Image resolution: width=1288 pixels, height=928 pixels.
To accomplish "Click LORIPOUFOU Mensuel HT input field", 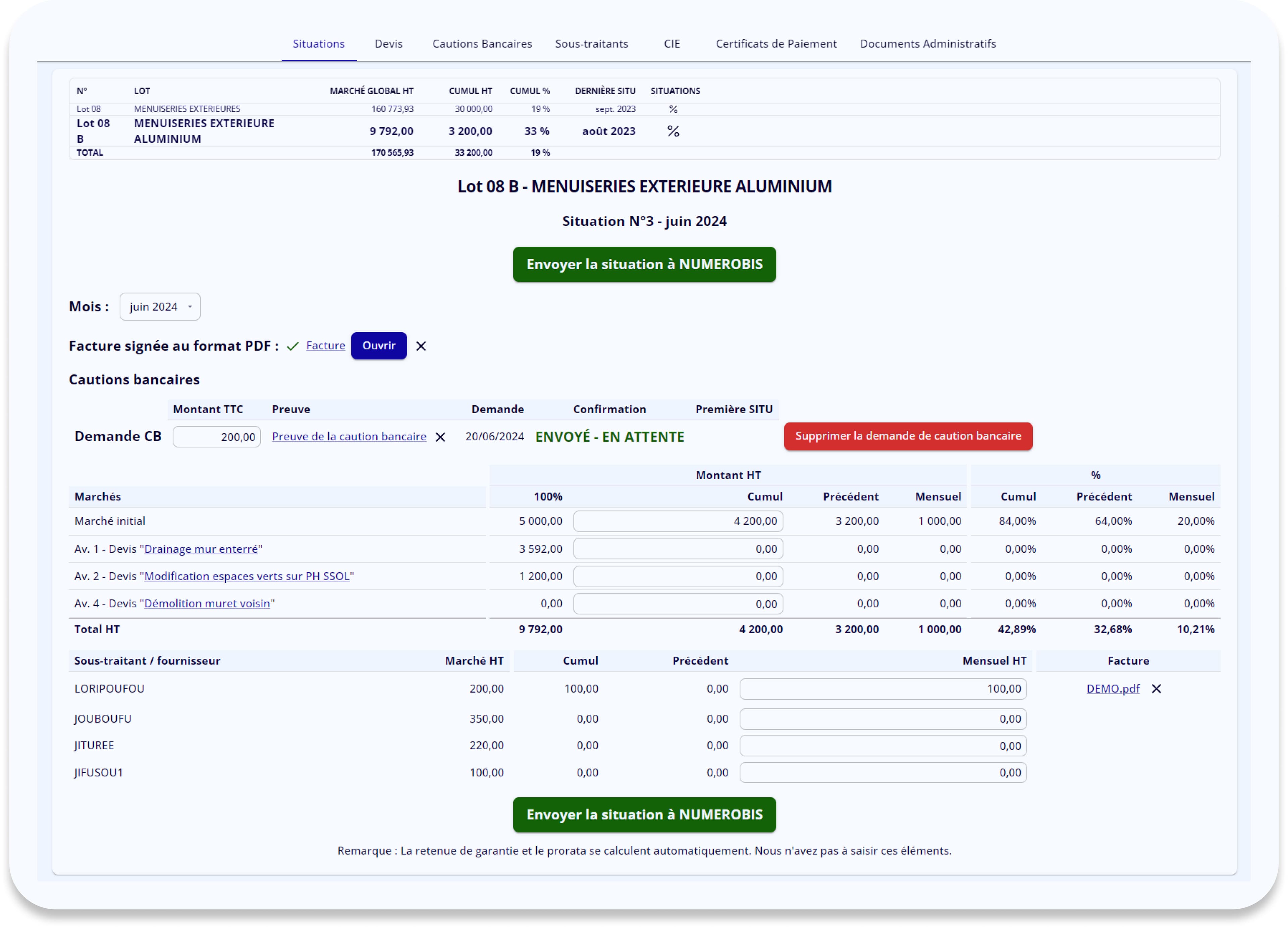I will [882, 688].
